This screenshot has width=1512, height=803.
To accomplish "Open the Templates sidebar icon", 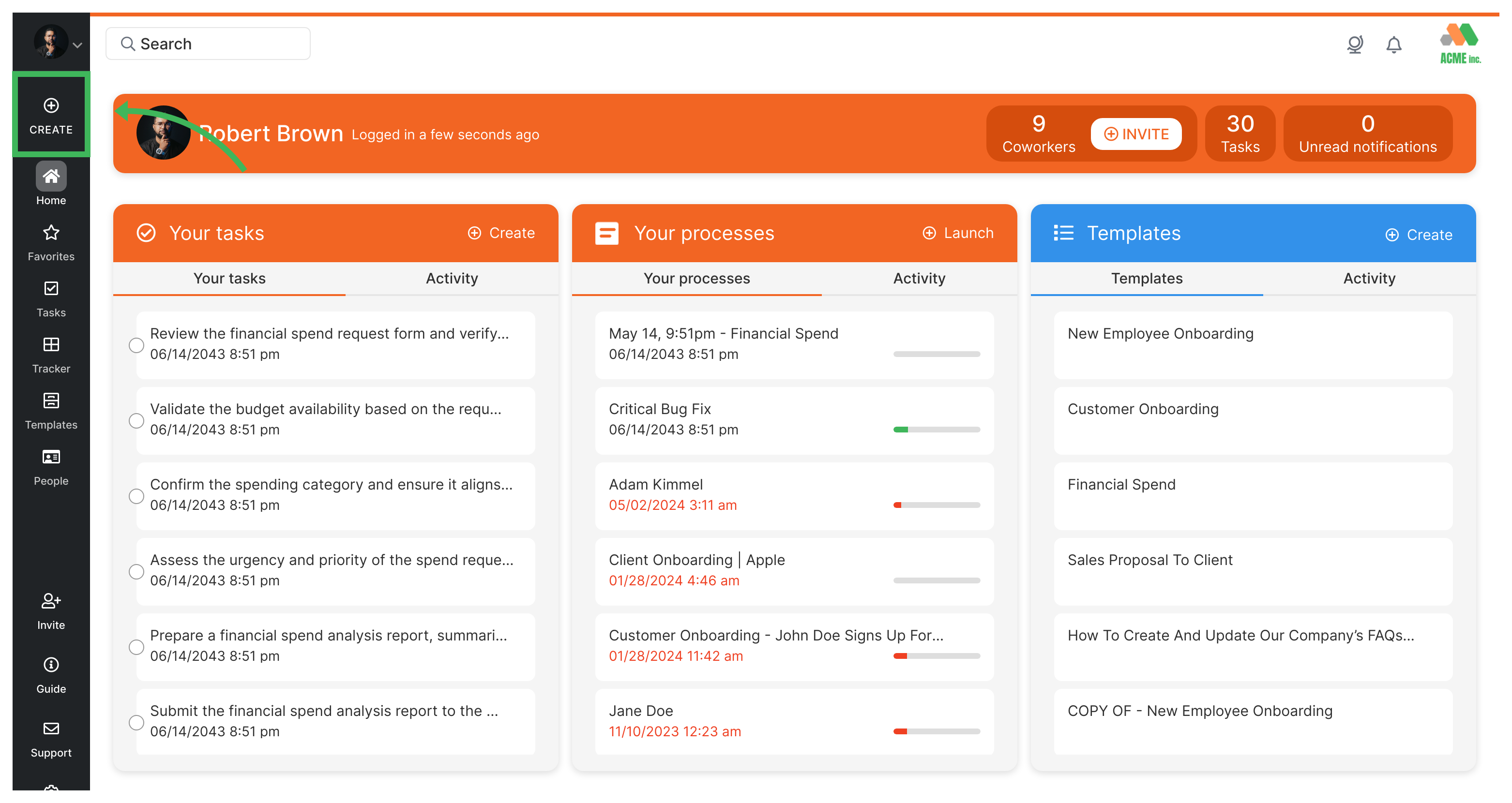I will click(51, 401).
